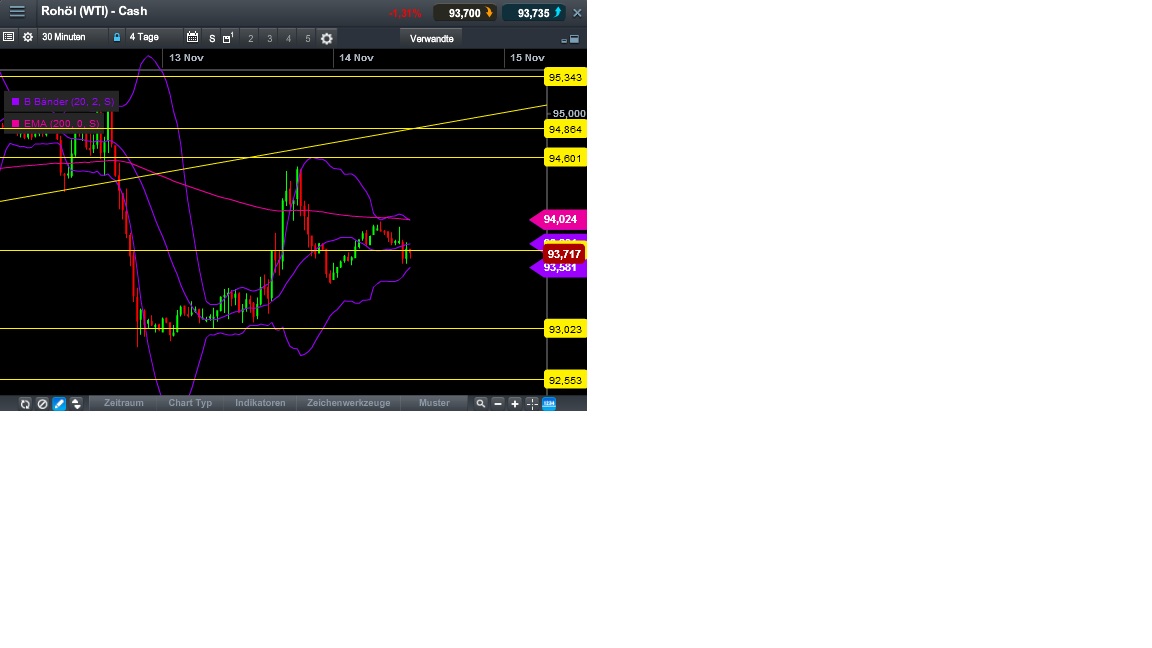The height and width of the screenshot is (648, 1152).
Task: Expand the up/down arrows selector in bottom toolbar
Action: (76, 403)
